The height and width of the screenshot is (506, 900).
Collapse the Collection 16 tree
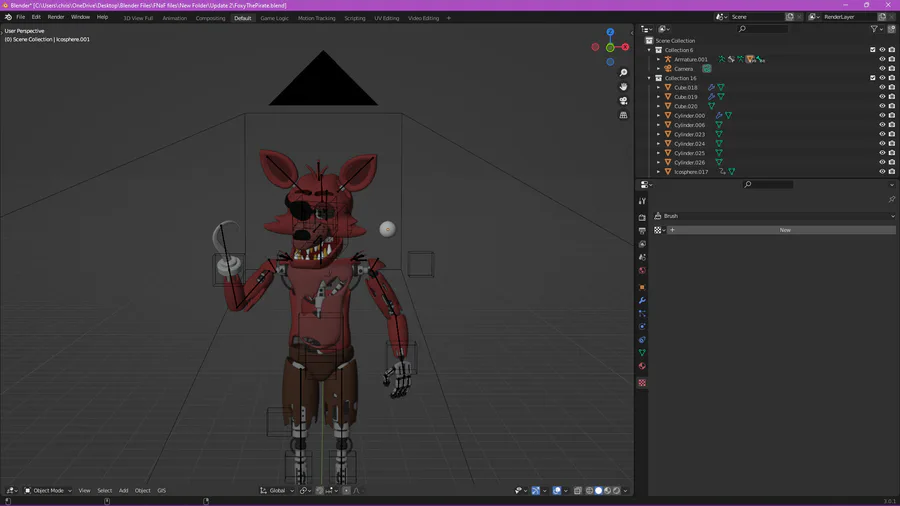(x=649, y=78)
